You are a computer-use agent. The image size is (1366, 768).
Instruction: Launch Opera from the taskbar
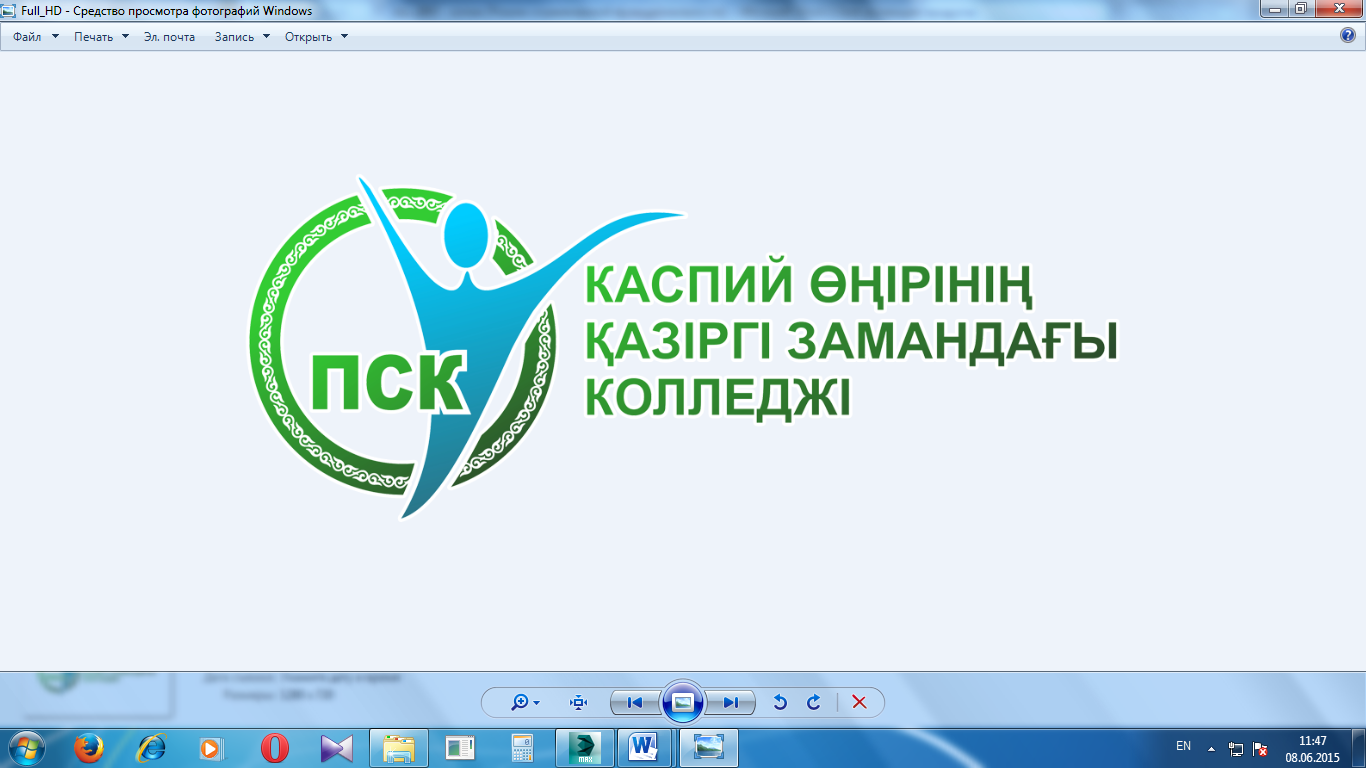275,748
